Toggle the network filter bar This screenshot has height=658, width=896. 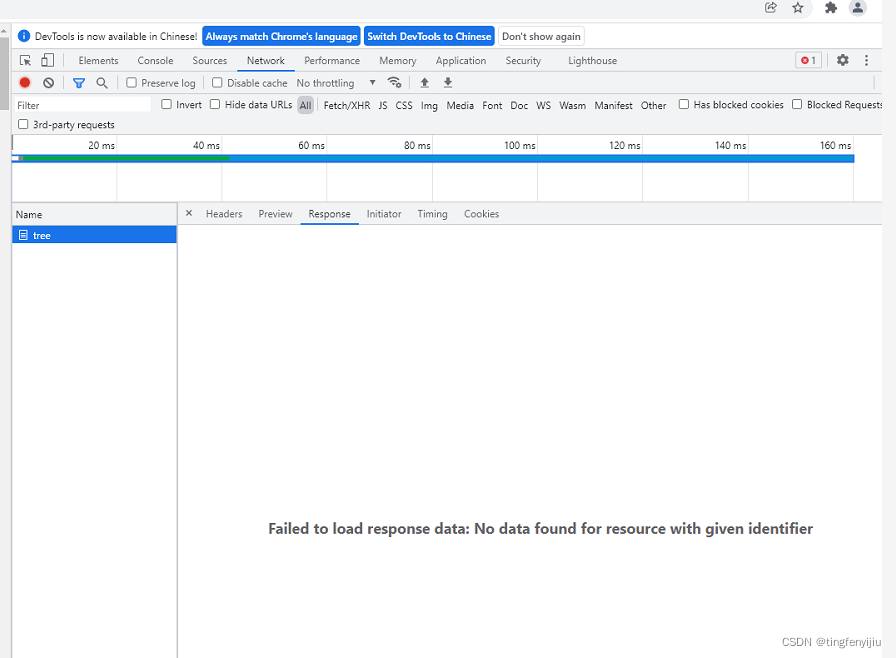(79, 82)
